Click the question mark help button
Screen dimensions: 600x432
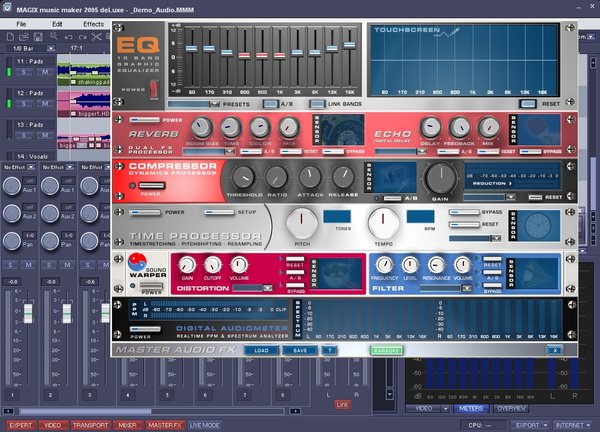click(329, 350)
